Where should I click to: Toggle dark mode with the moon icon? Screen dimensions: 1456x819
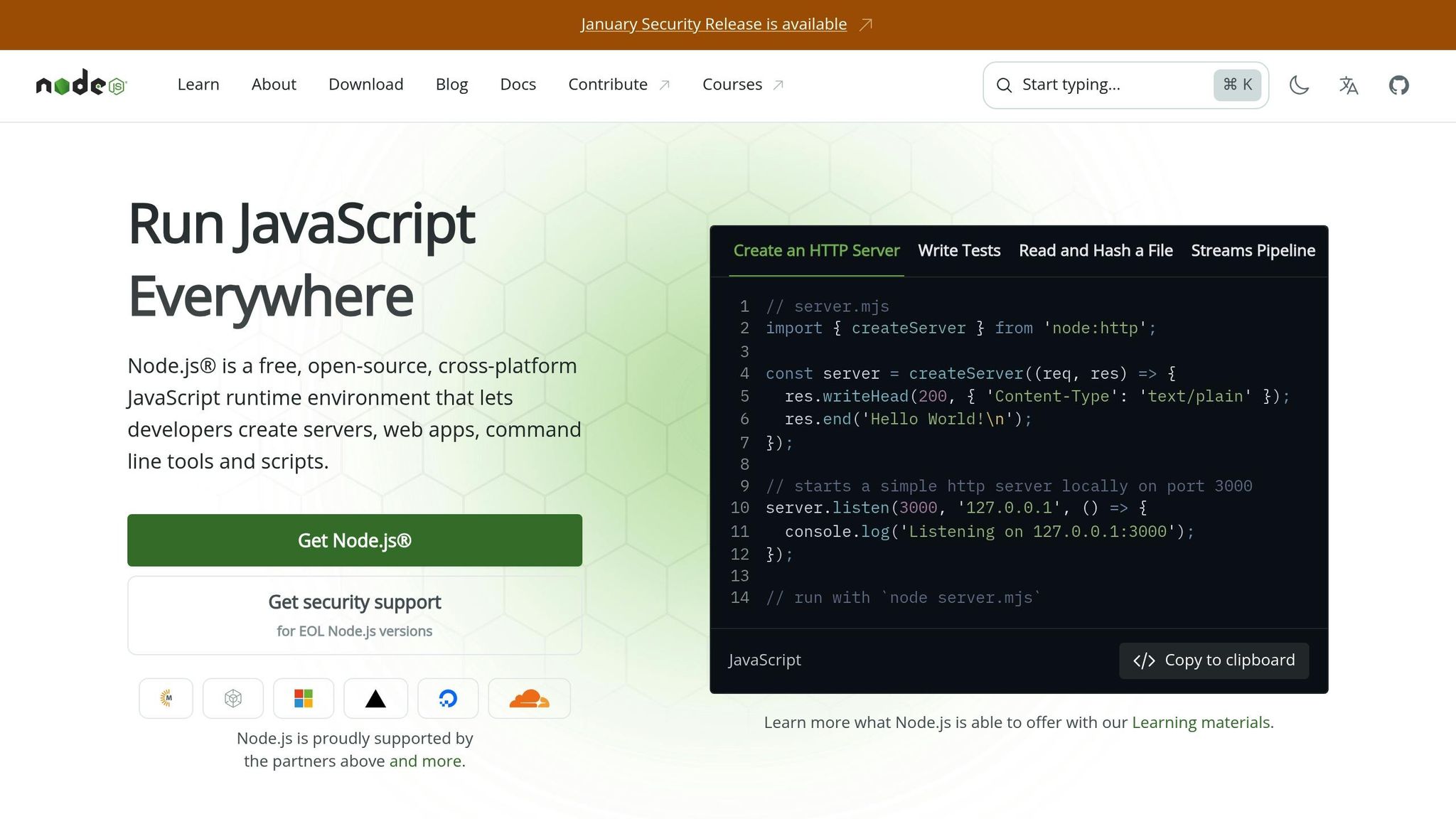[1299, 85]
